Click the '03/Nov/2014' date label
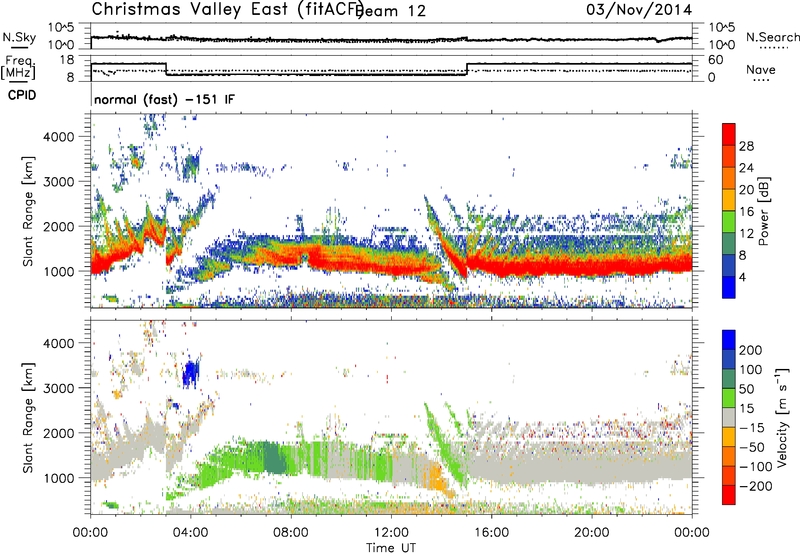Image resolution: width=800 pixels, height=554 pixels. (639, 10)
